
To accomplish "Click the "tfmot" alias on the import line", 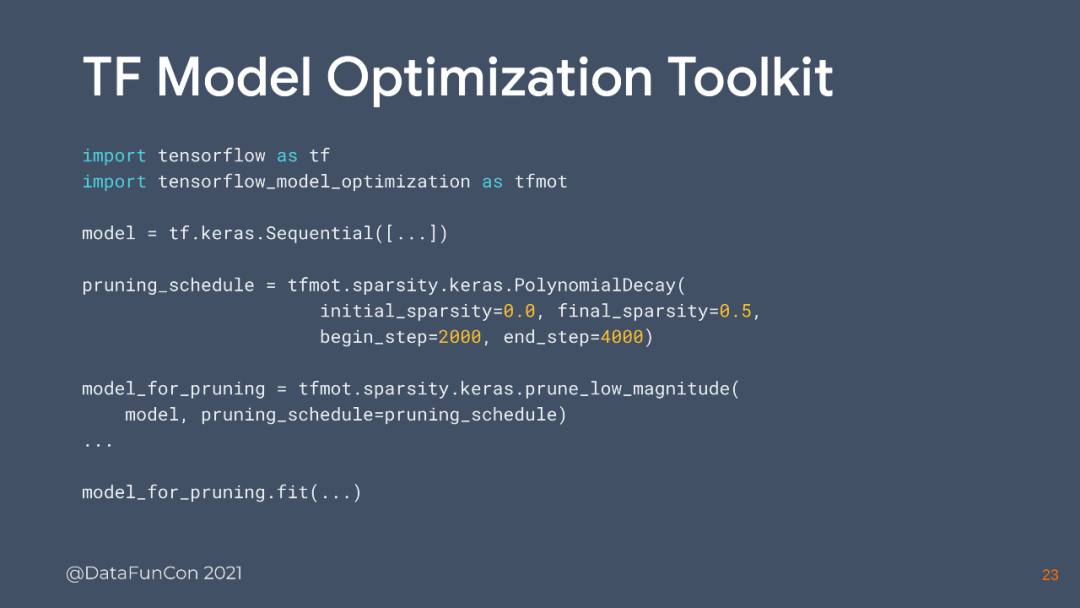I will (540, 182).
